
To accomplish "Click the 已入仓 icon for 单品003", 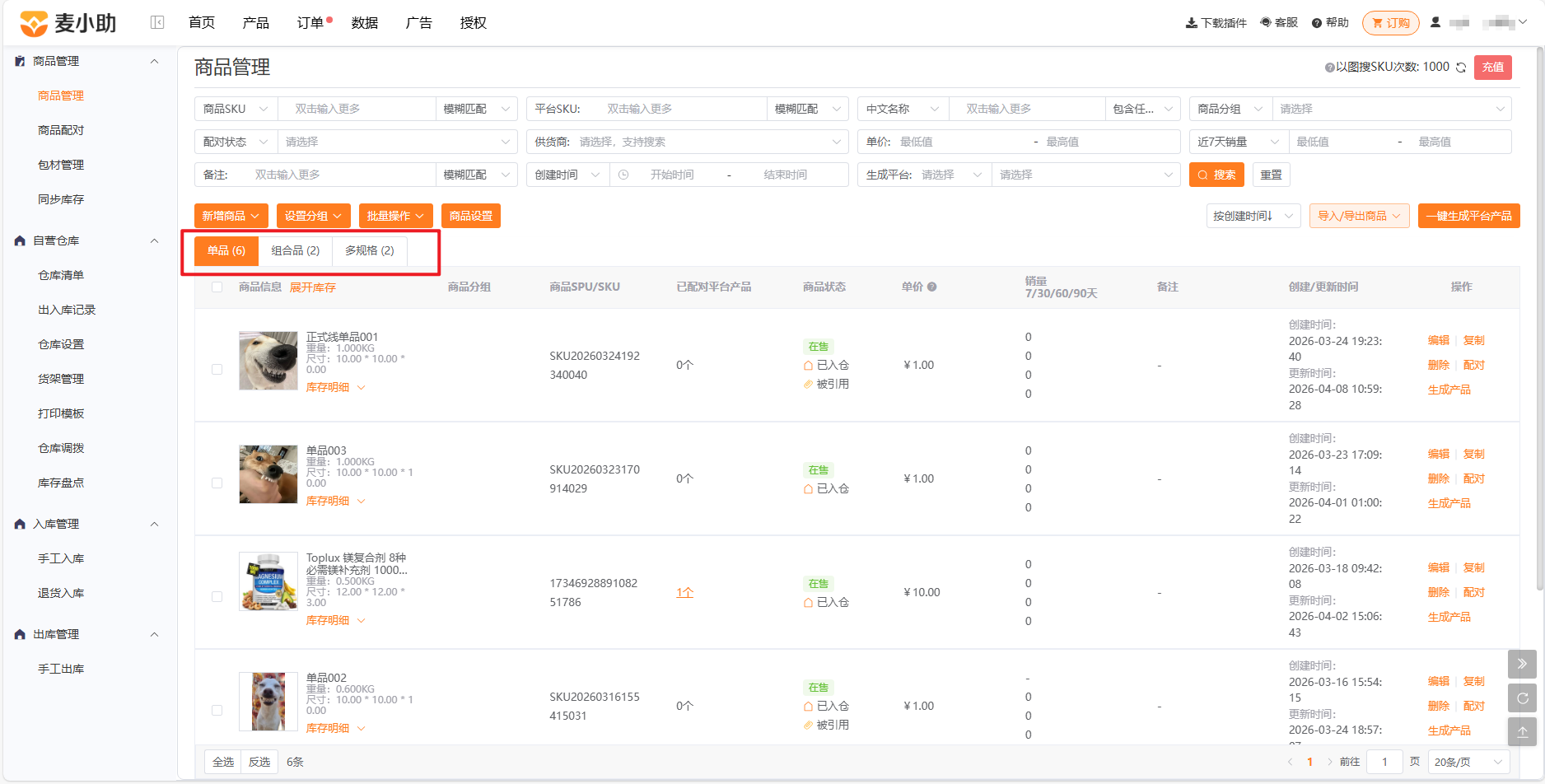I will click(x=809, y=488).
